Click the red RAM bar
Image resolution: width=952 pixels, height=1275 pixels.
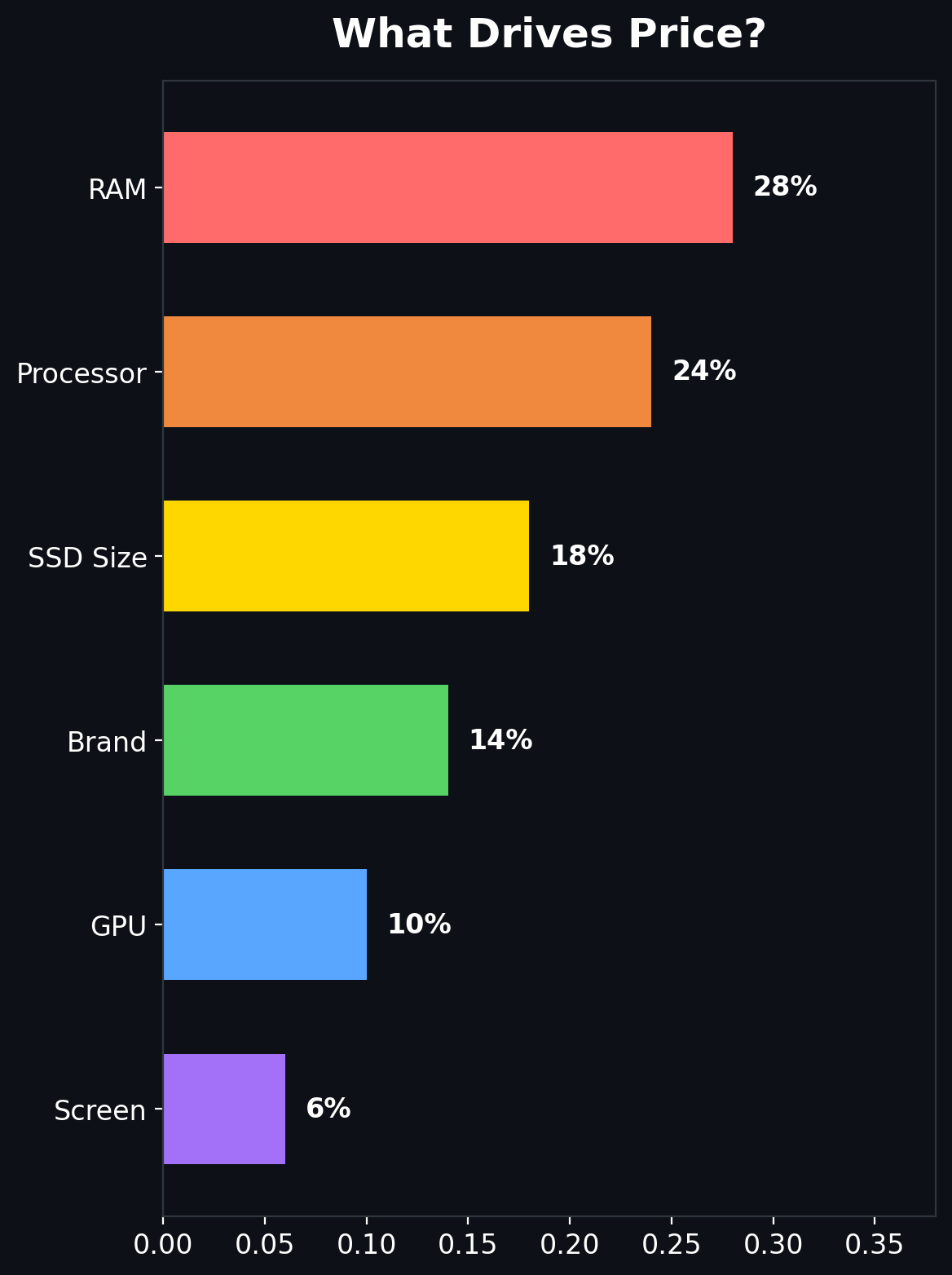click(x=447, y=187)
